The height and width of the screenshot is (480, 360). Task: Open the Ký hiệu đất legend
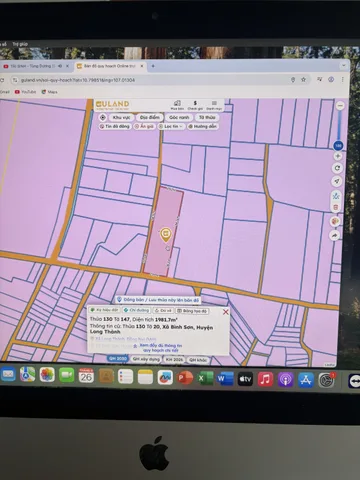pyautogui.click(x=104, y=310)
